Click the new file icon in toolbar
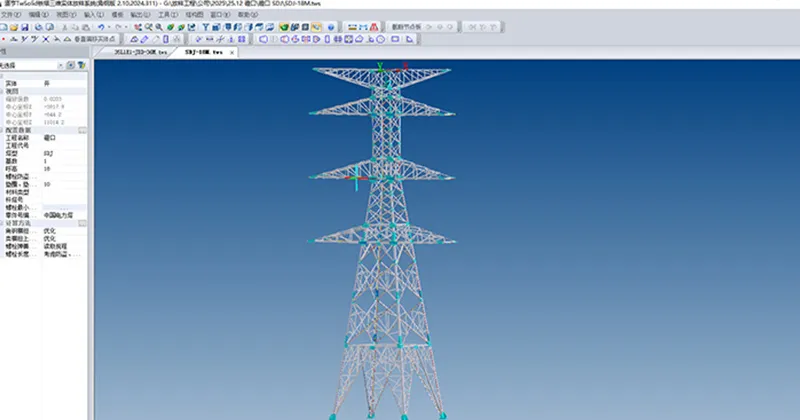800x420 pixels. click(3, 27)
